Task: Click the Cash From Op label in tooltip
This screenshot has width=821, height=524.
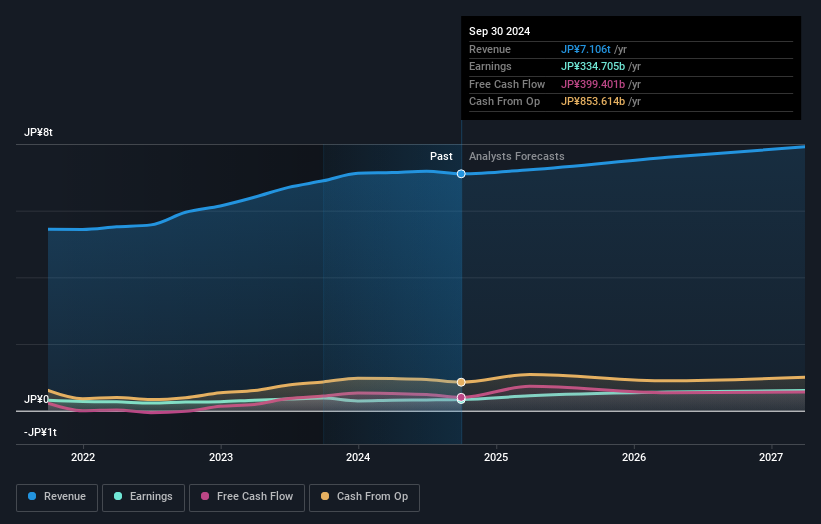Action: (x=504, y=102)
